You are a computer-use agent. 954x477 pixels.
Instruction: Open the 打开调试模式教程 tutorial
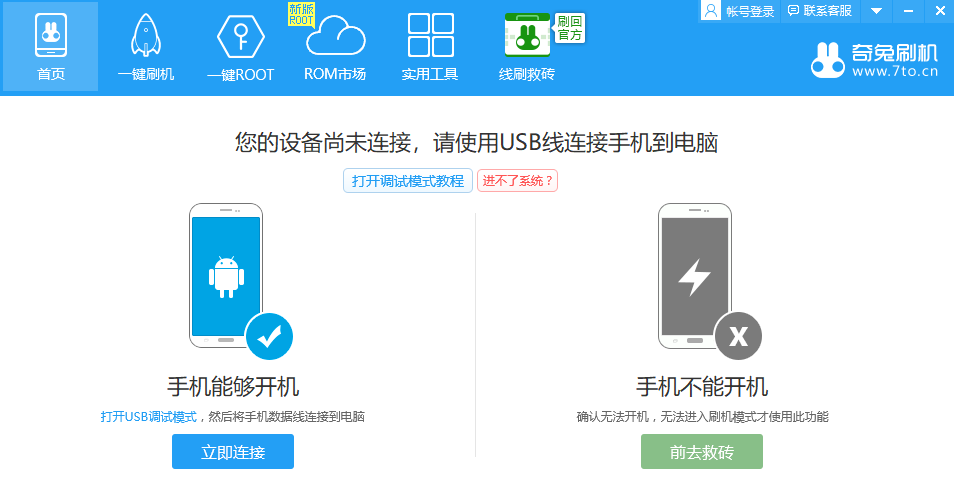[408, 181]
